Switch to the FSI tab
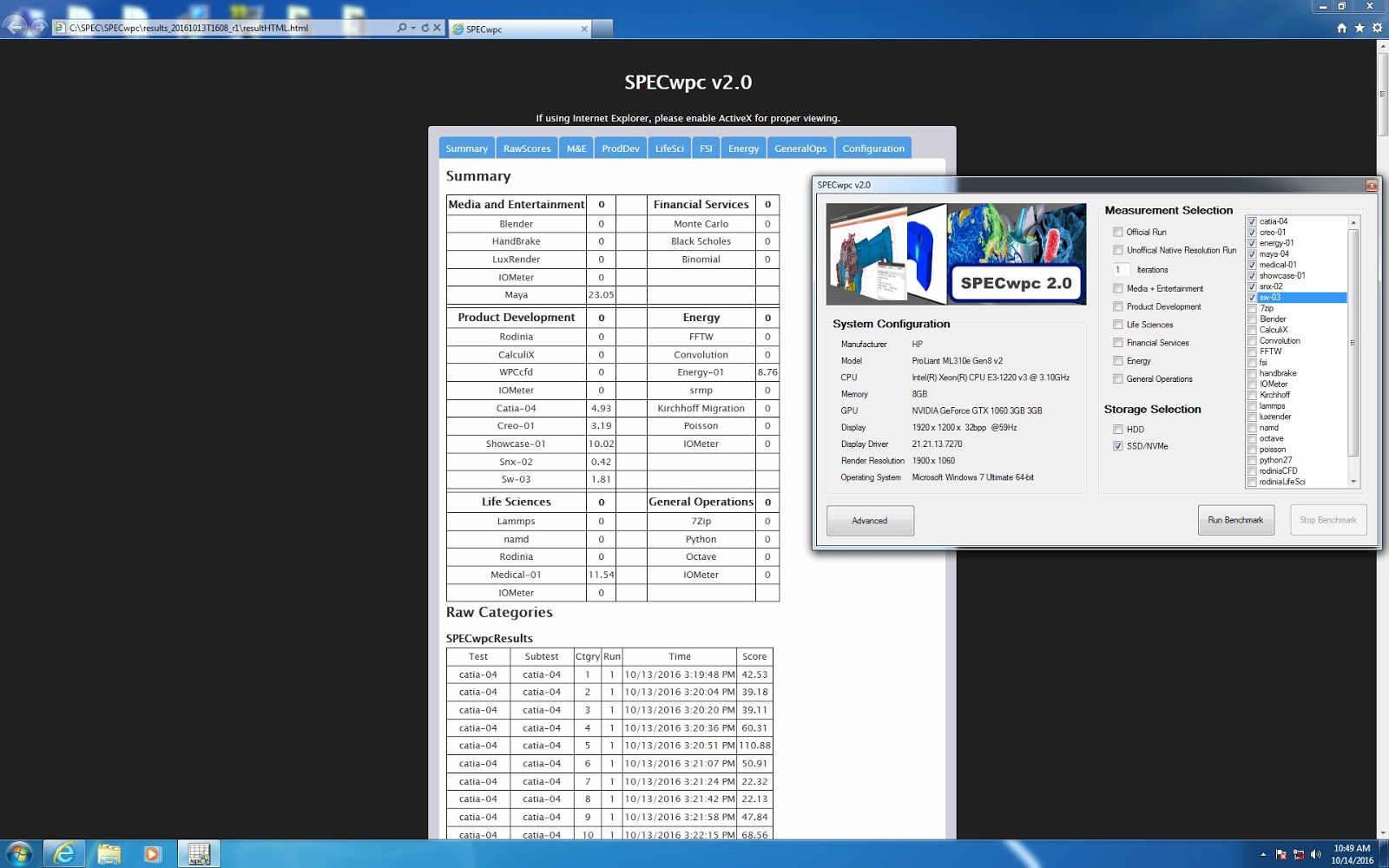1389x868 pixels. point(706,148)
